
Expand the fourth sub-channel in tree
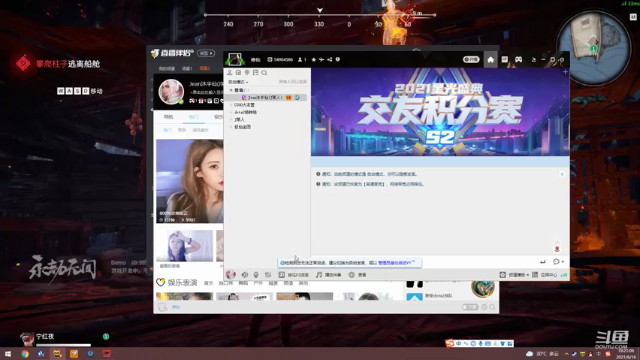(x=231, y=120)
